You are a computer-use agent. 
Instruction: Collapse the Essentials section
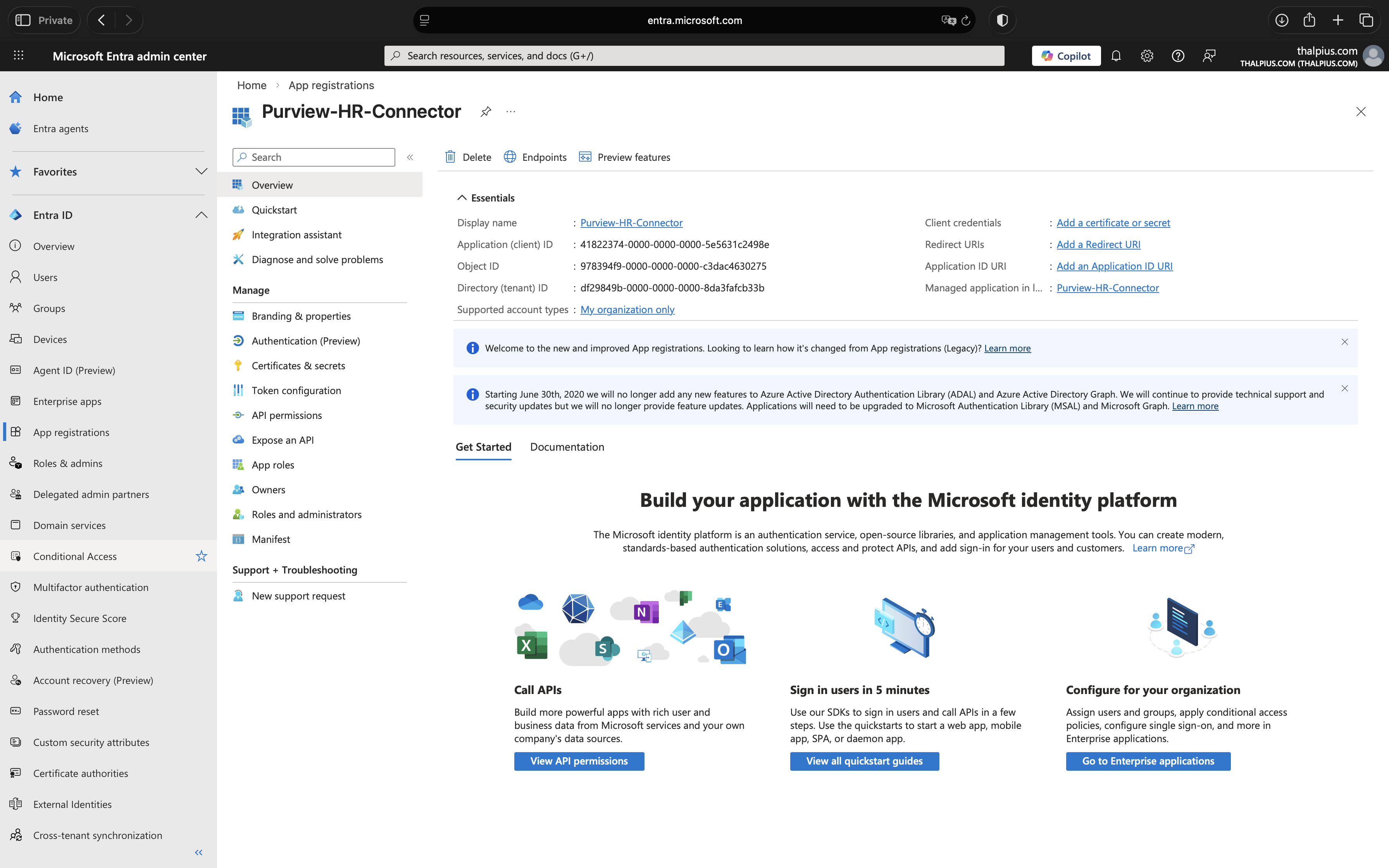click(x=462, y=198)
